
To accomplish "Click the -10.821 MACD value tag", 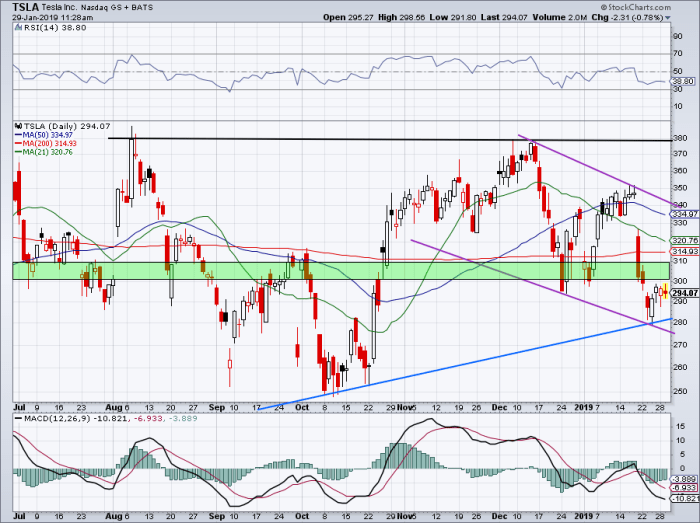I will [x=685, y=498].
